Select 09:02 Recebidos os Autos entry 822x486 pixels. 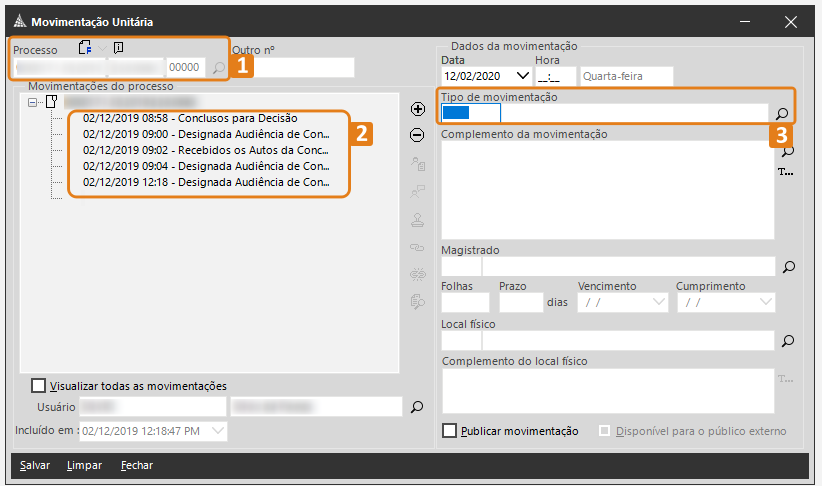coord(205,150)
